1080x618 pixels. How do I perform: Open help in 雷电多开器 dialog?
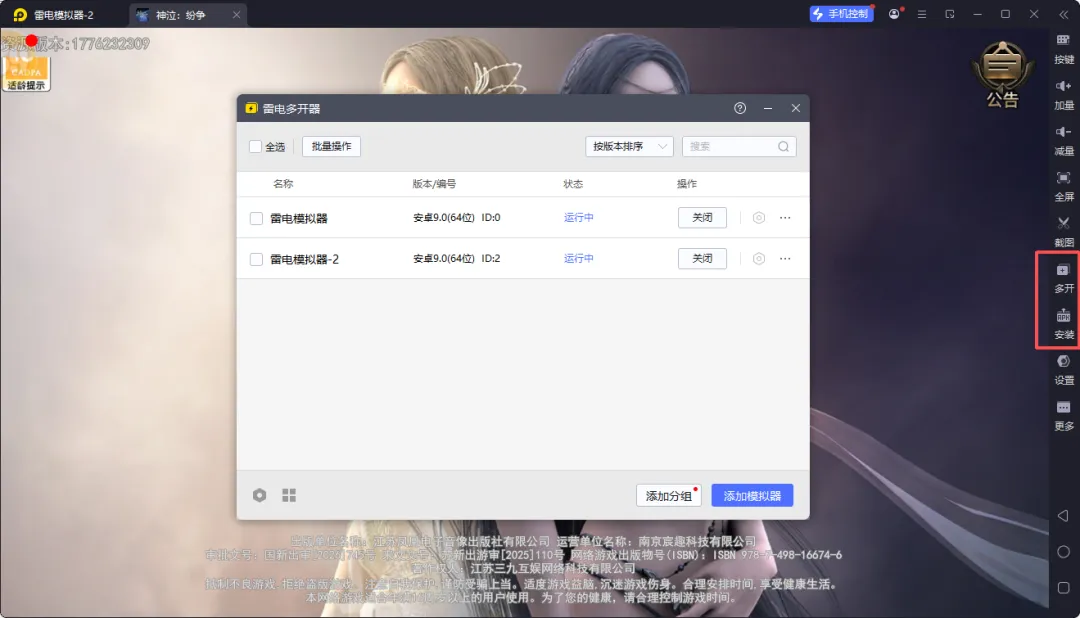pos(740,108)
